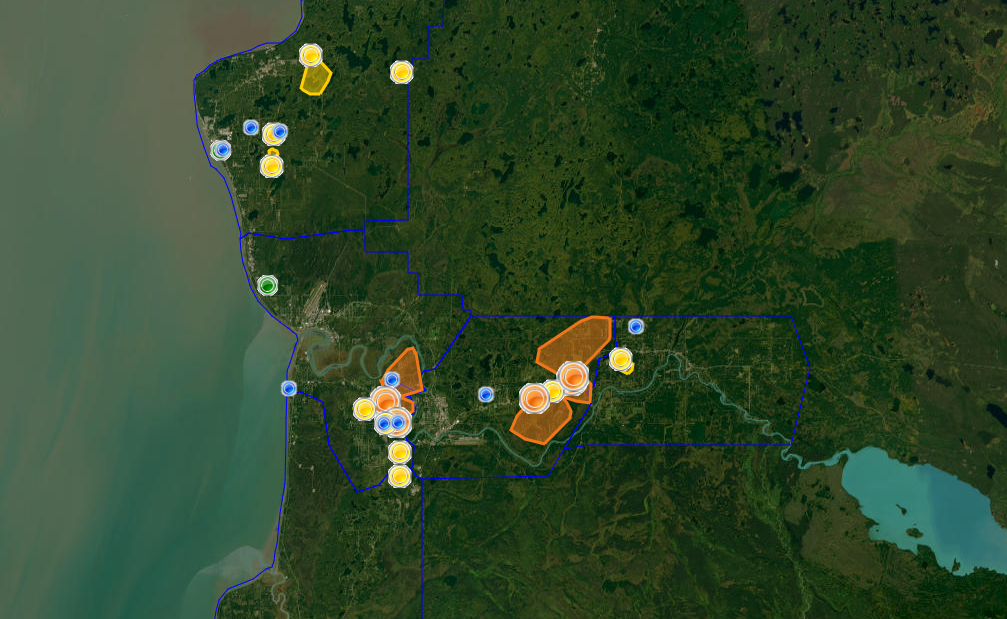Image resolution: width=1007 pixels, height=619 pixels.
Task: Click the easternmost yellow marker on the map
Action: 620,359
